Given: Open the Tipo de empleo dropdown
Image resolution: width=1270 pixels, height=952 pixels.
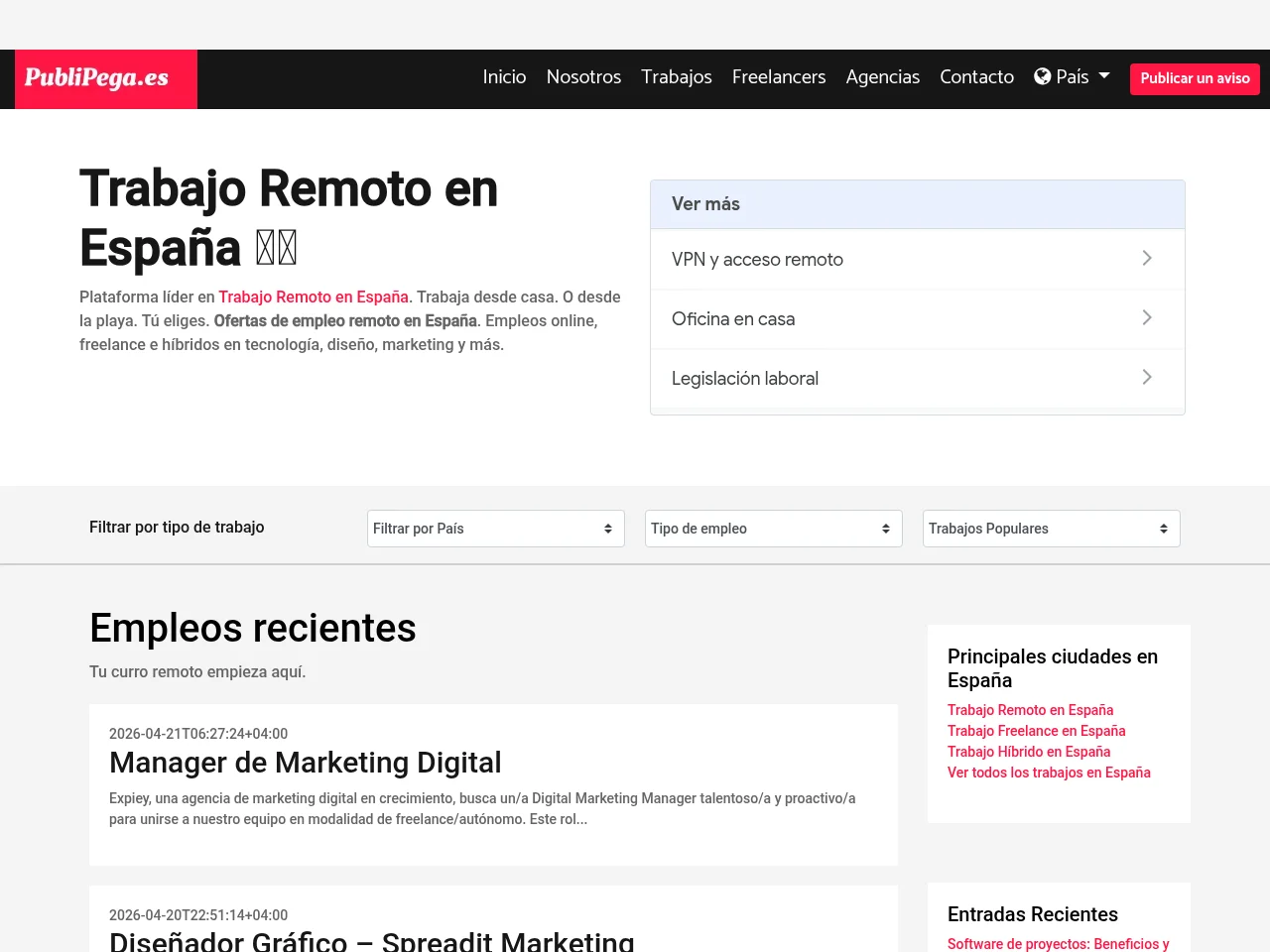Looking at the screenshot, I should pos(774,529).
